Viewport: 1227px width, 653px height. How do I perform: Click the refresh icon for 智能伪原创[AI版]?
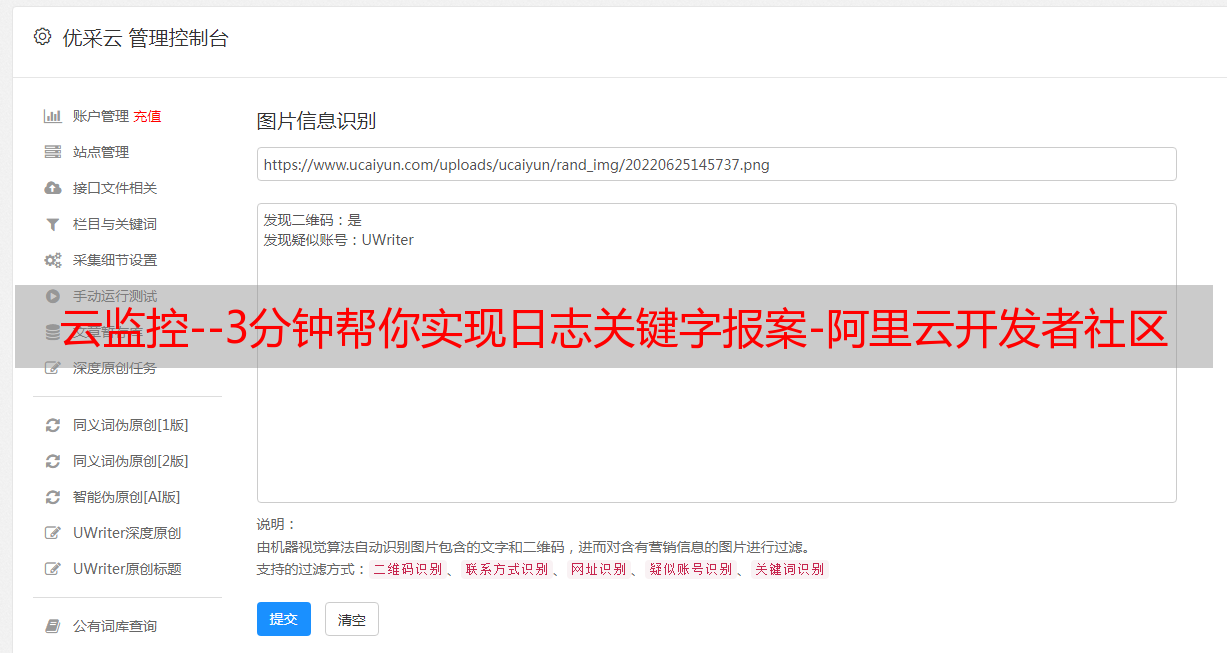[53, 497]
